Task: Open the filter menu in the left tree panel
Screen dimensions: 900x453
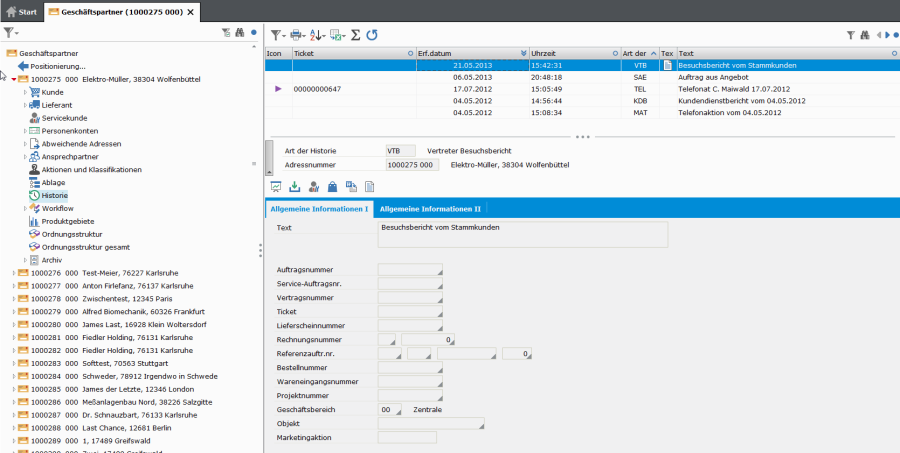Action: [x=11, y=33]
